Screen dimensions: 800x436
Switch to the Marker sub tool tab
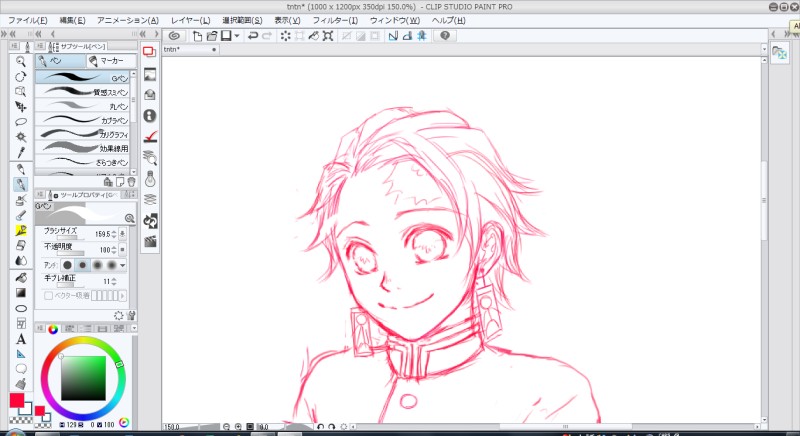111,61
